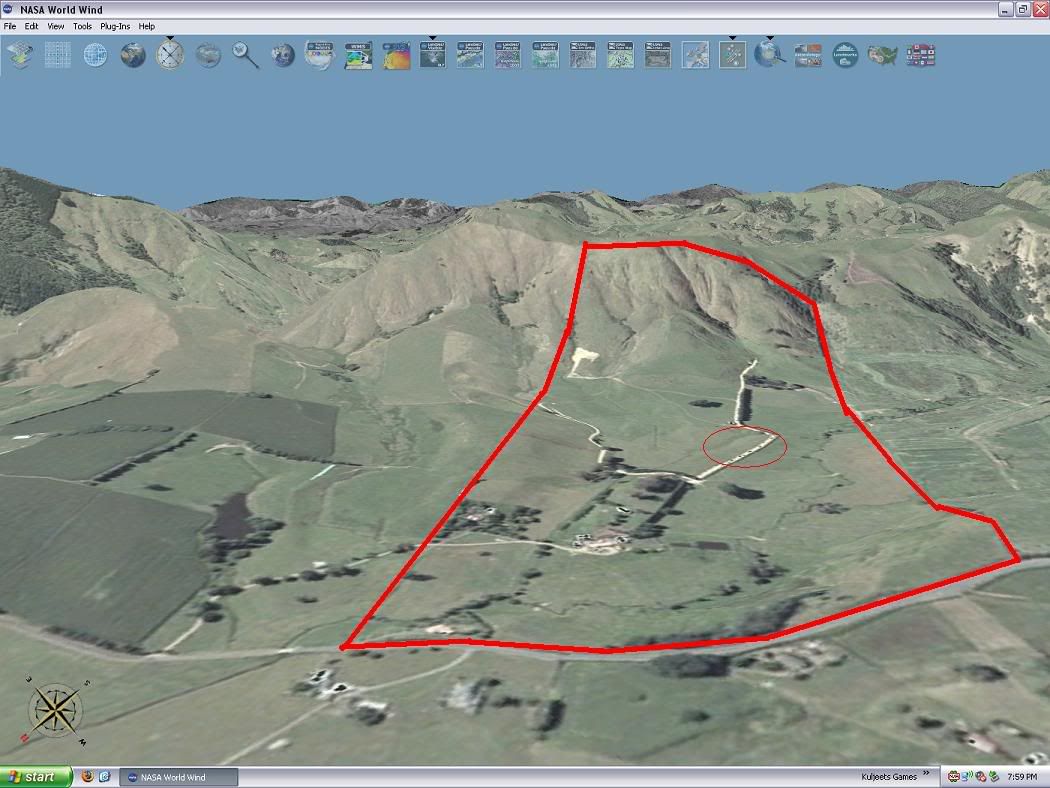Toggle the latitude/longitude grid globe icon

[96, 54]
